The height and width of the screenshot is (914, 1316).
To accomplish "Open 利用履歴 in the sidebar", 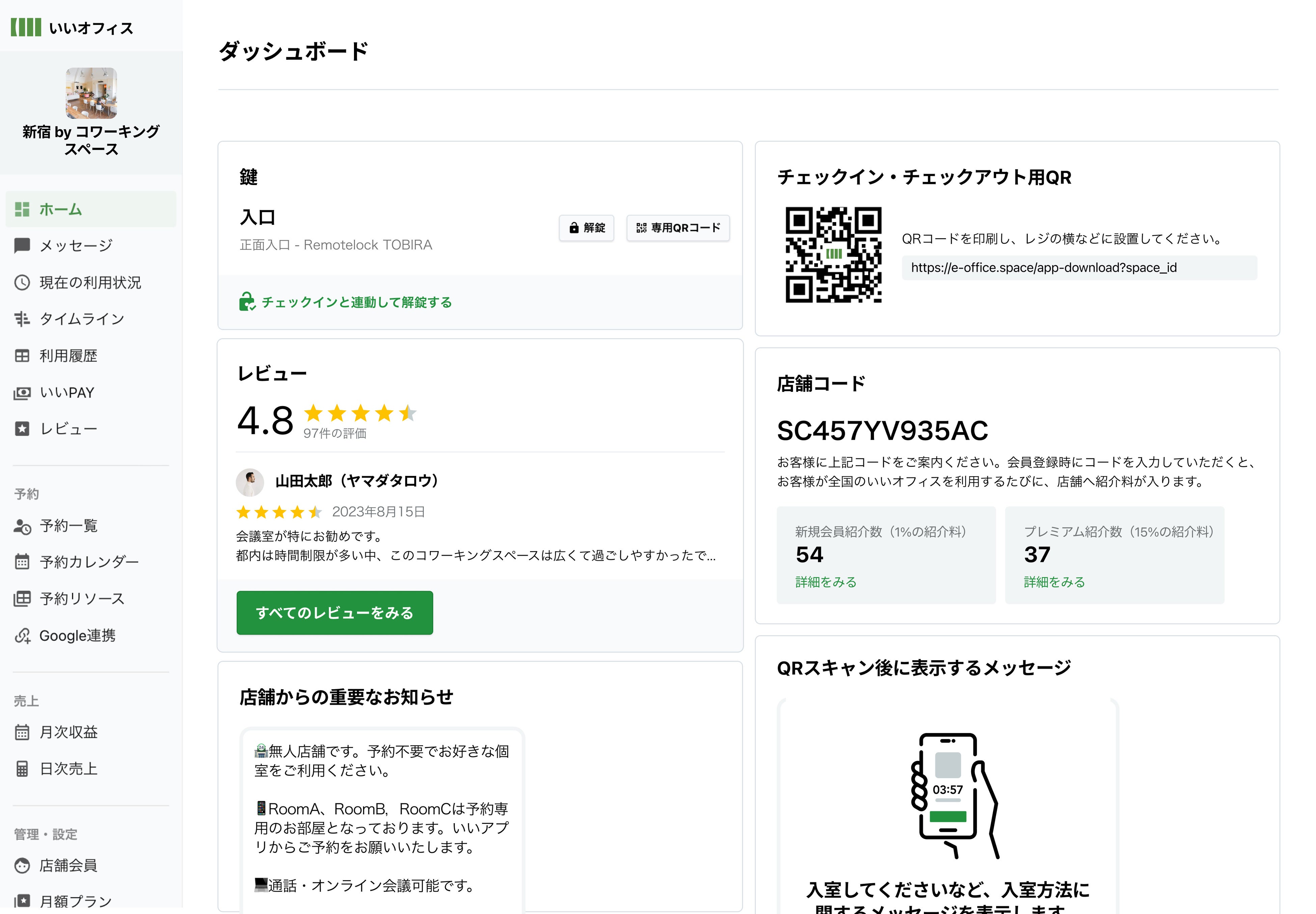I will pos(68,356).
